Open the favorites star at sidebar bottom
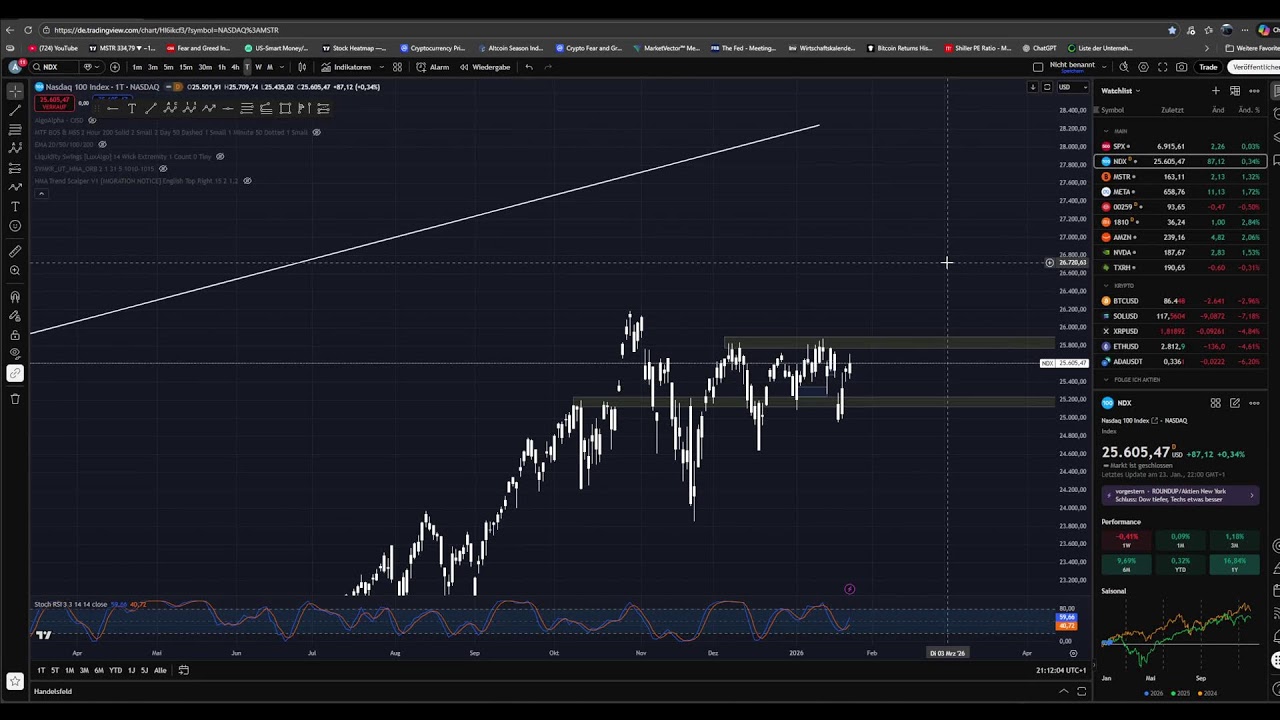This screenshot has width=1280, height=720. (15, 681)
